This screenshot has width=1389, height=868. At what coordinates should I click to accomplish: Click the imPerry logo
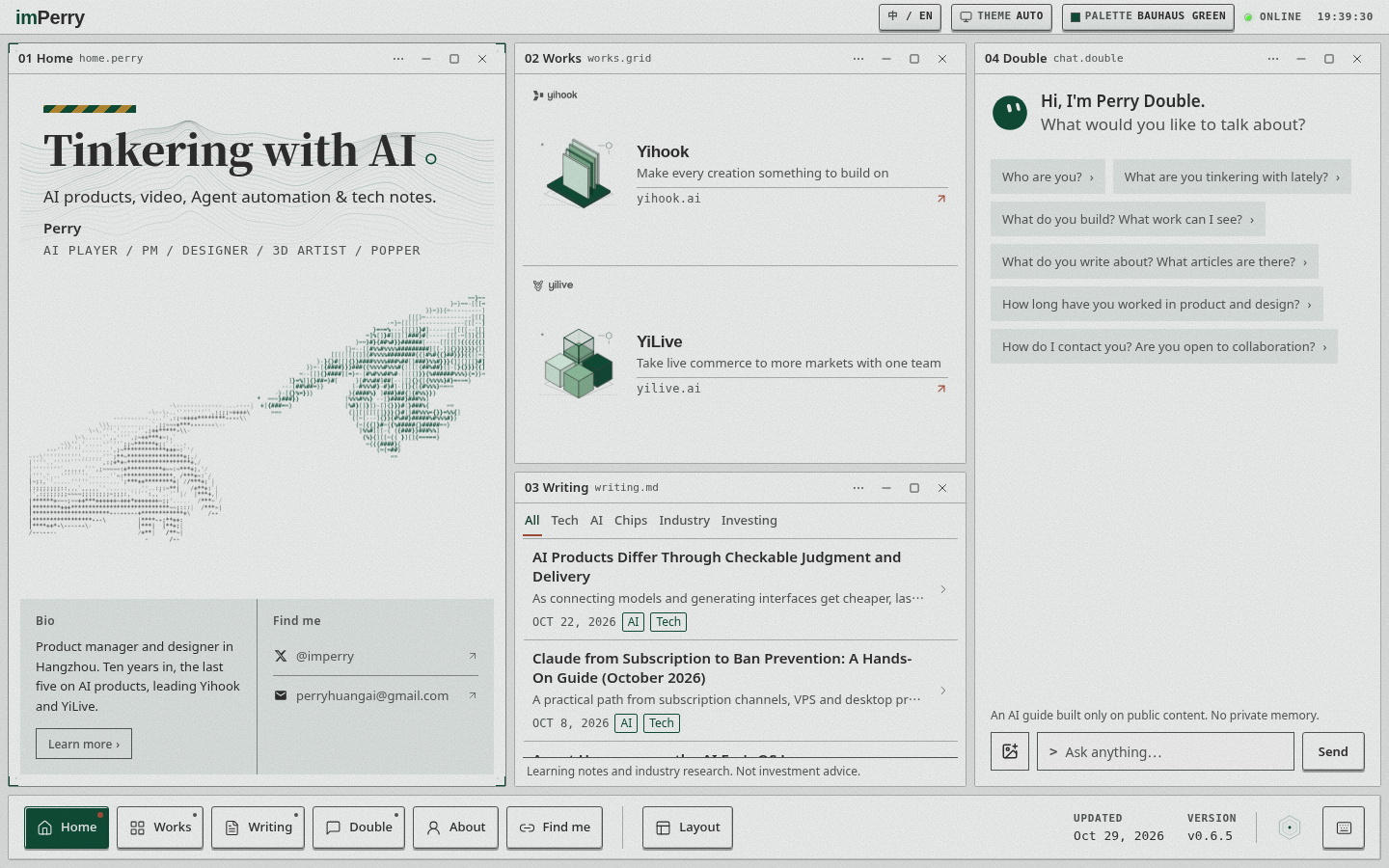coord(50,17)
